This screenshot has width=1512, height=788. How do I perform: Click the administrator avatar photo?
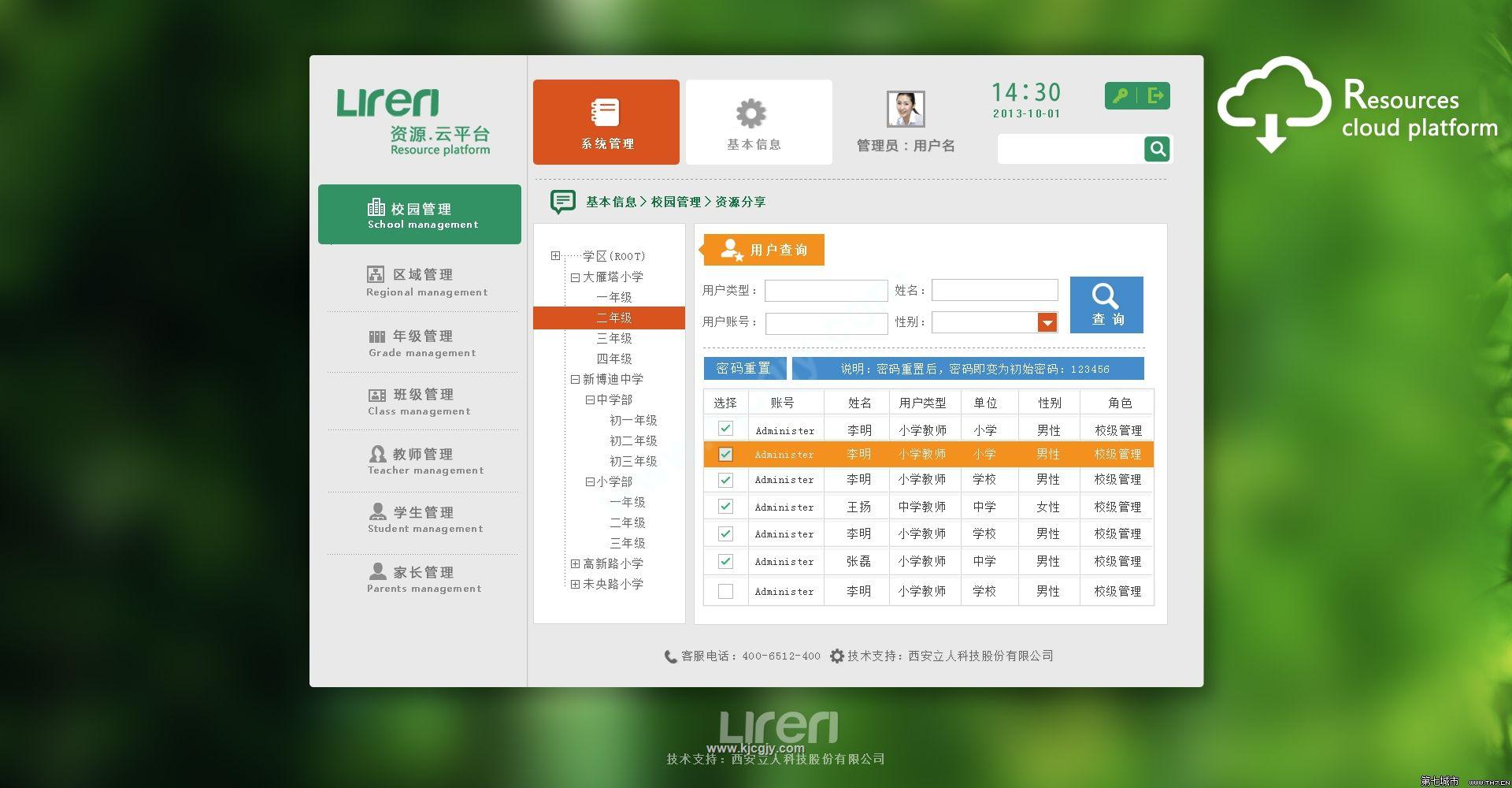click(905, 109)
